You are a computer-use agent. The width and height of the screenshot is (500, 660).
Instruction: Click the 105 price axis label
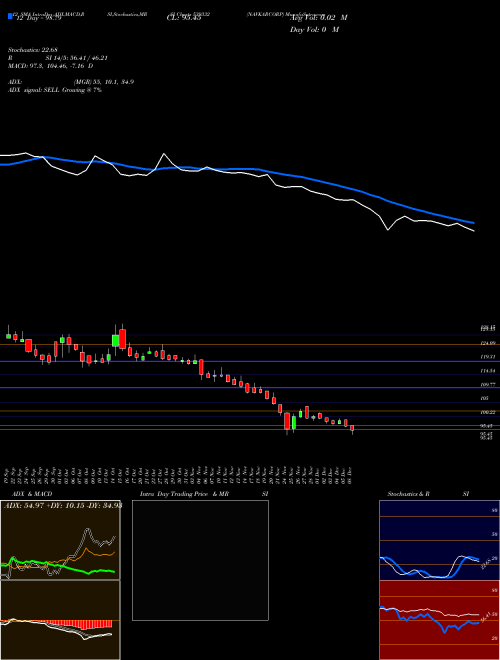tap(484, 398)
